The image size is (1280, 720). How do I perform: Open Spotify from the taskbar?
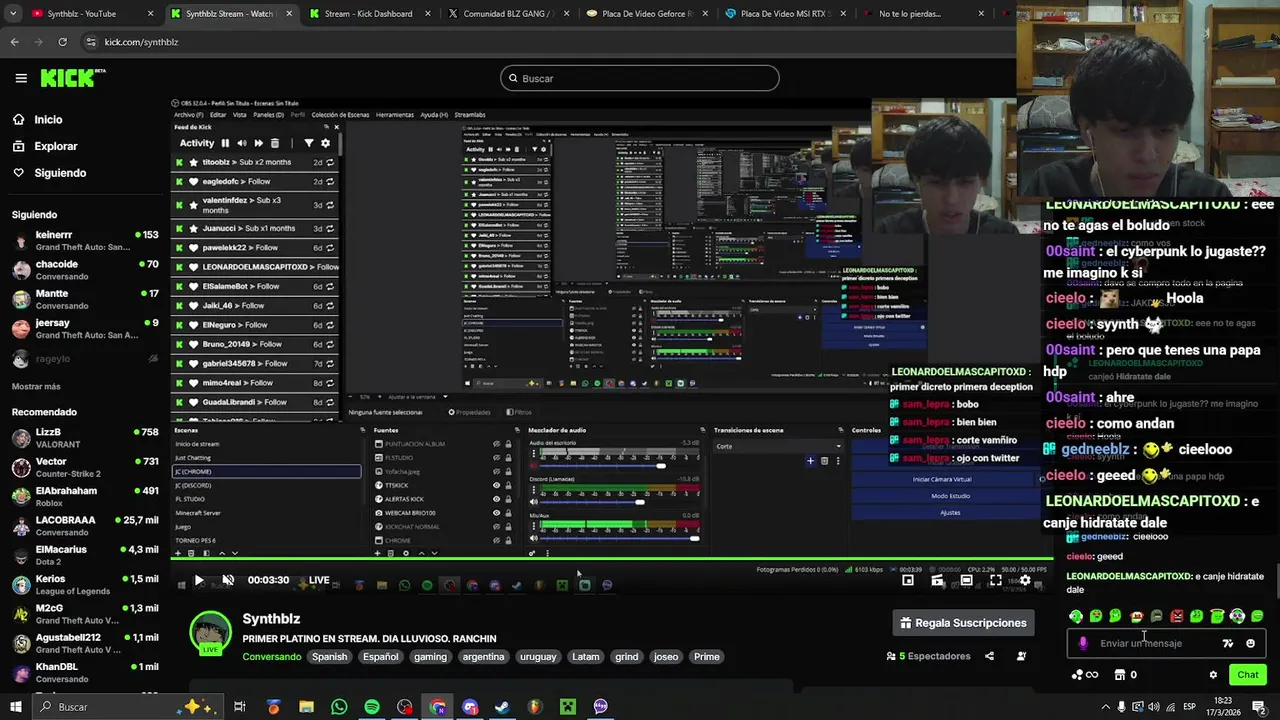pyautogui.click(x=372, y=707)
